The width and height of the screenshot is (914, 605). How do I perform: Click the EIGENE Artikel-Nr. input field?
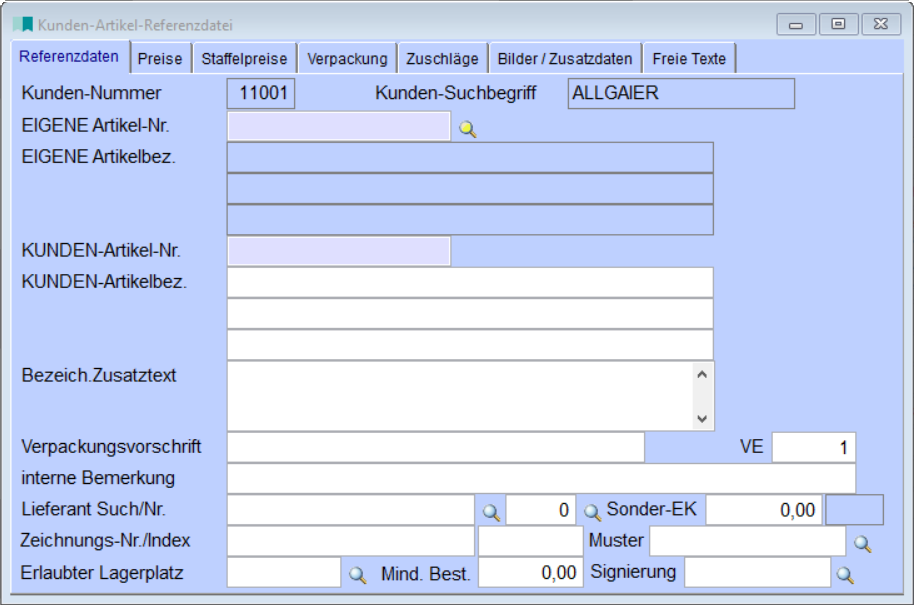point(339,127)
